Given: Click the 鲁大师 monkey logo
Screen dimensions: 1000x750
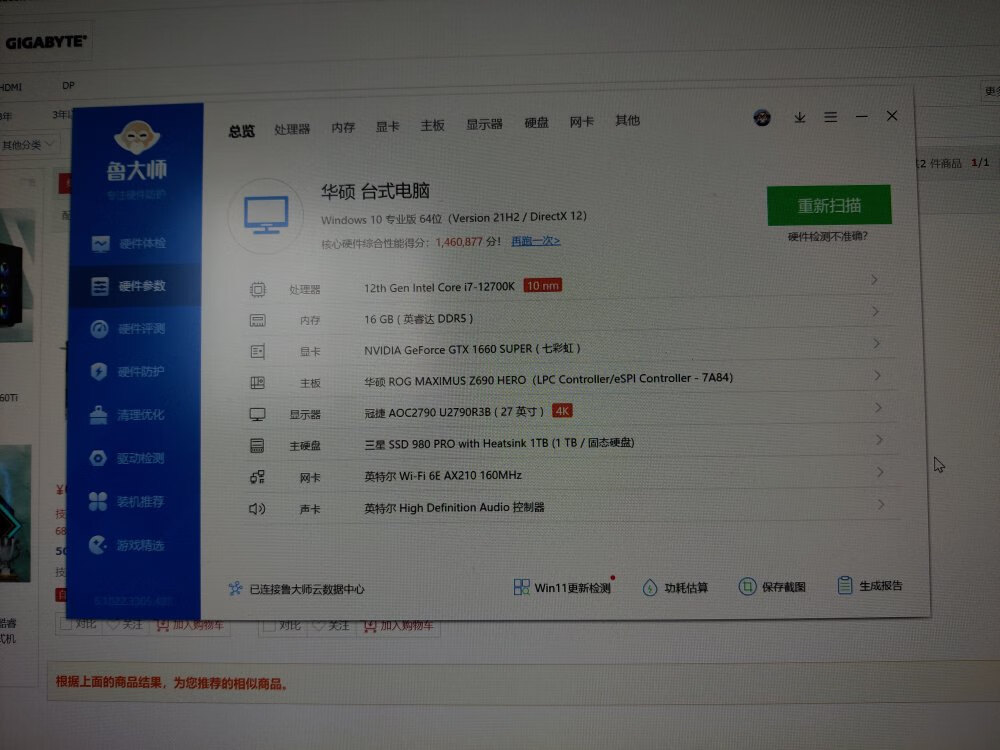Looking at the screenshot, I should 136,138.
